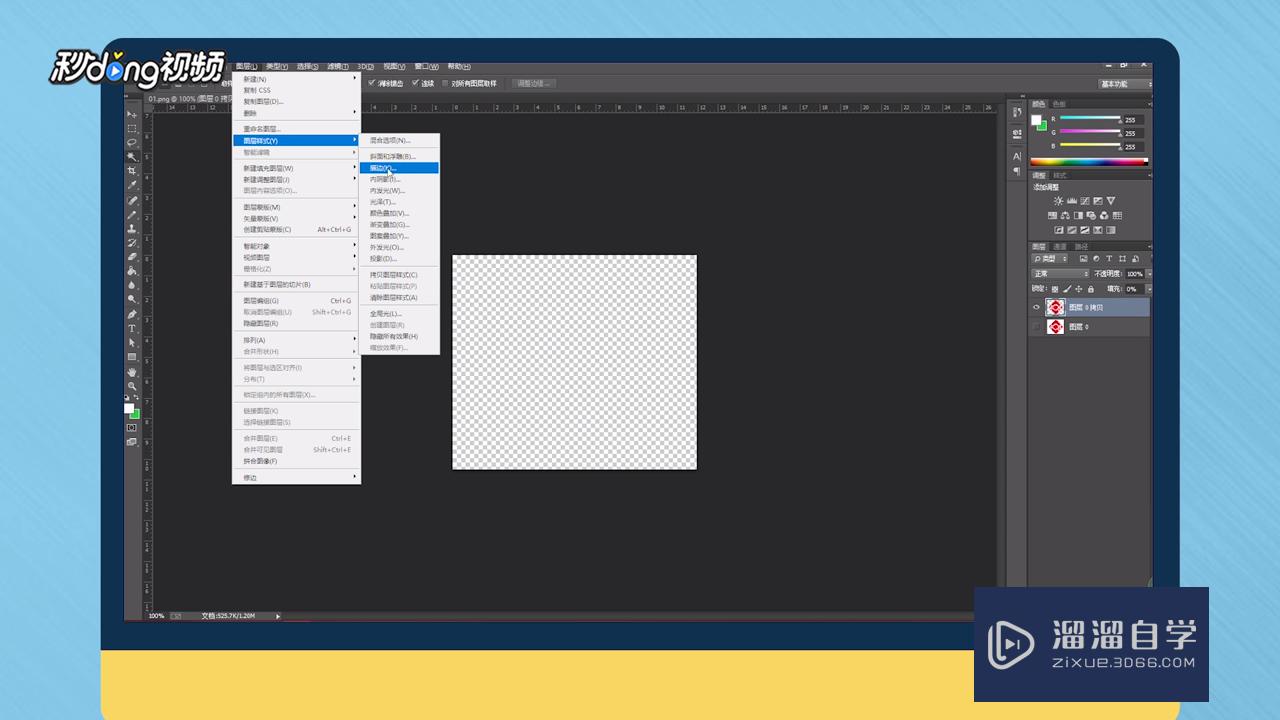The height and width of the screenshot is (720, 1280).
Task: Select the Zoom tool
Action: [x=131, y=386]
